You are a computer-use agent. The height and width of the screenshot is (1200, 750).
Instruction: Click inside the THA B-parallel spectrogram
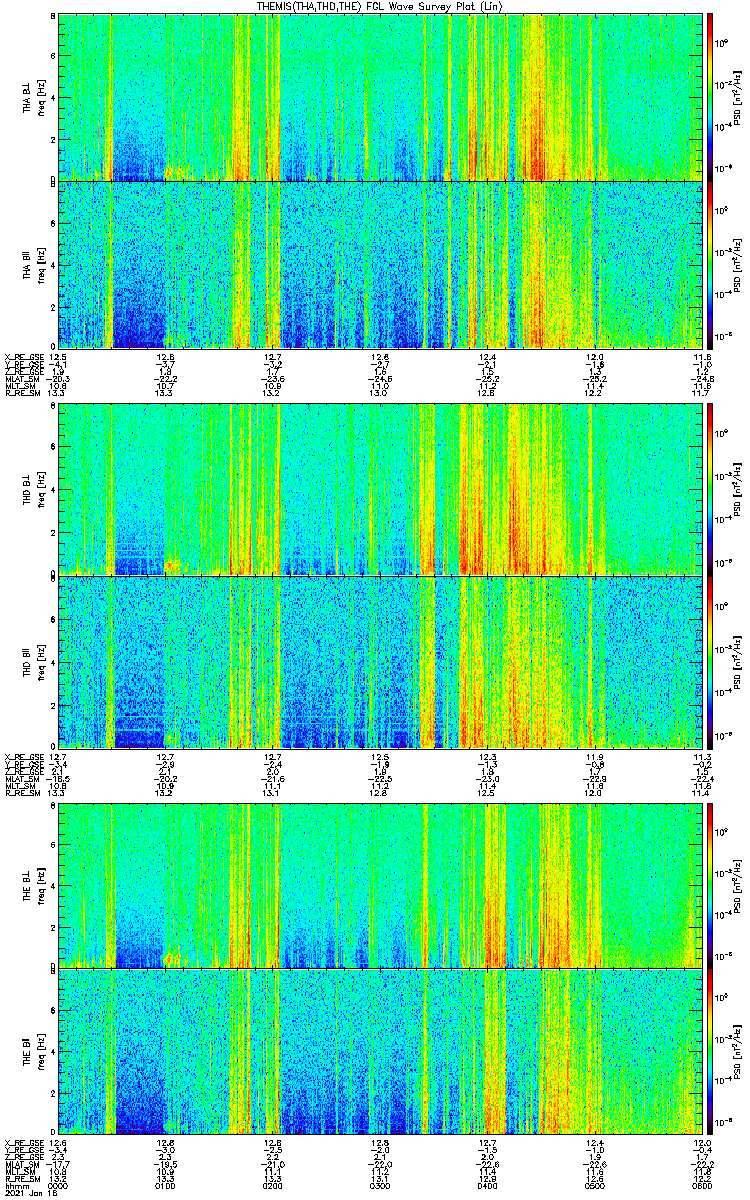[380, 264]
